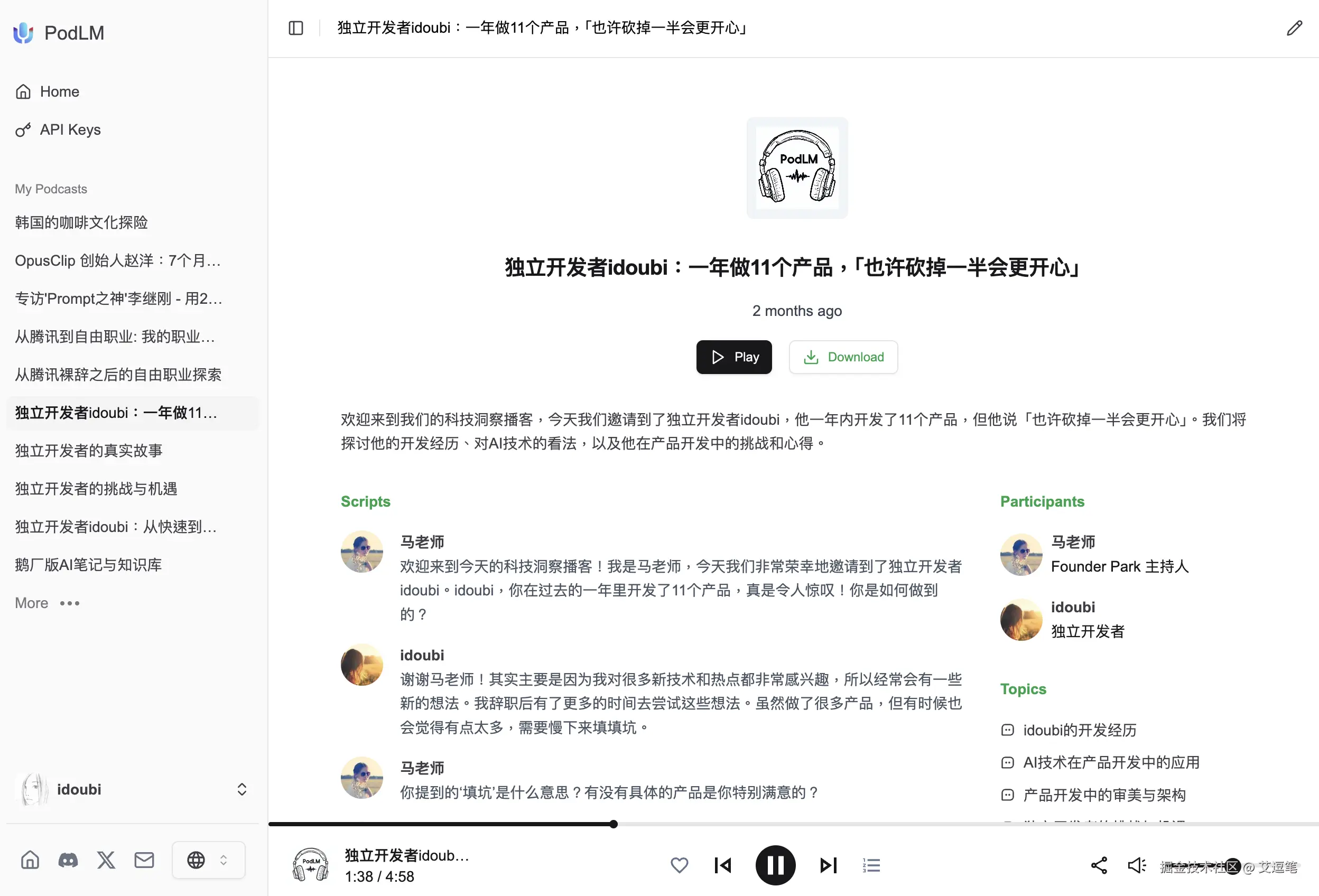1319x896 pixels.
Task: Click the share icon in player
Action: [x=1099, y=865]
